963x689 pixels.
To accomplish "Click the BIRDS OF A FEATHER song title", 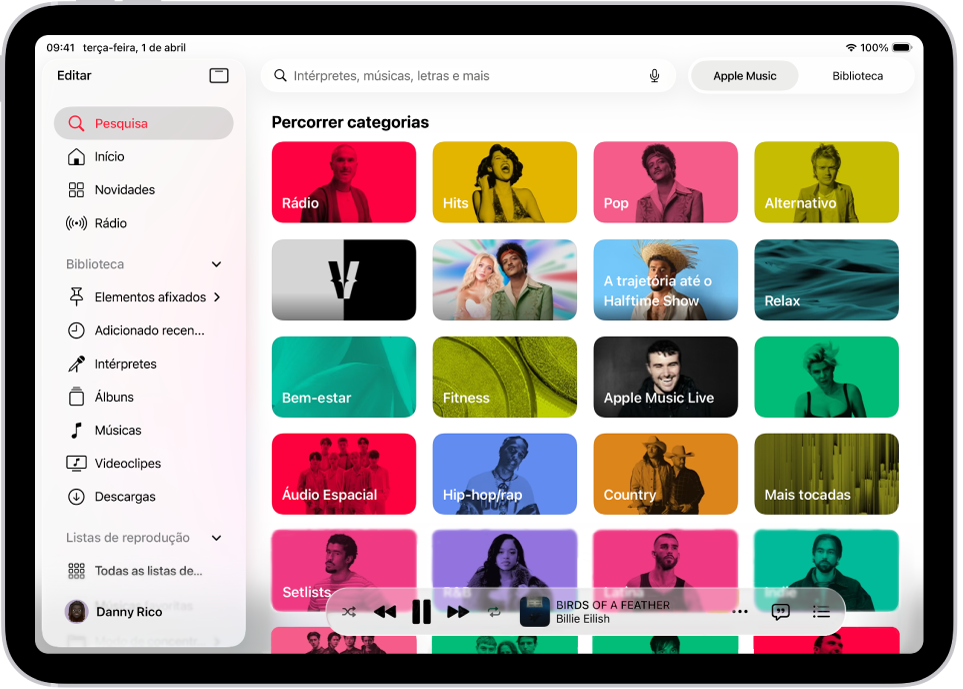I will [612, 605].
